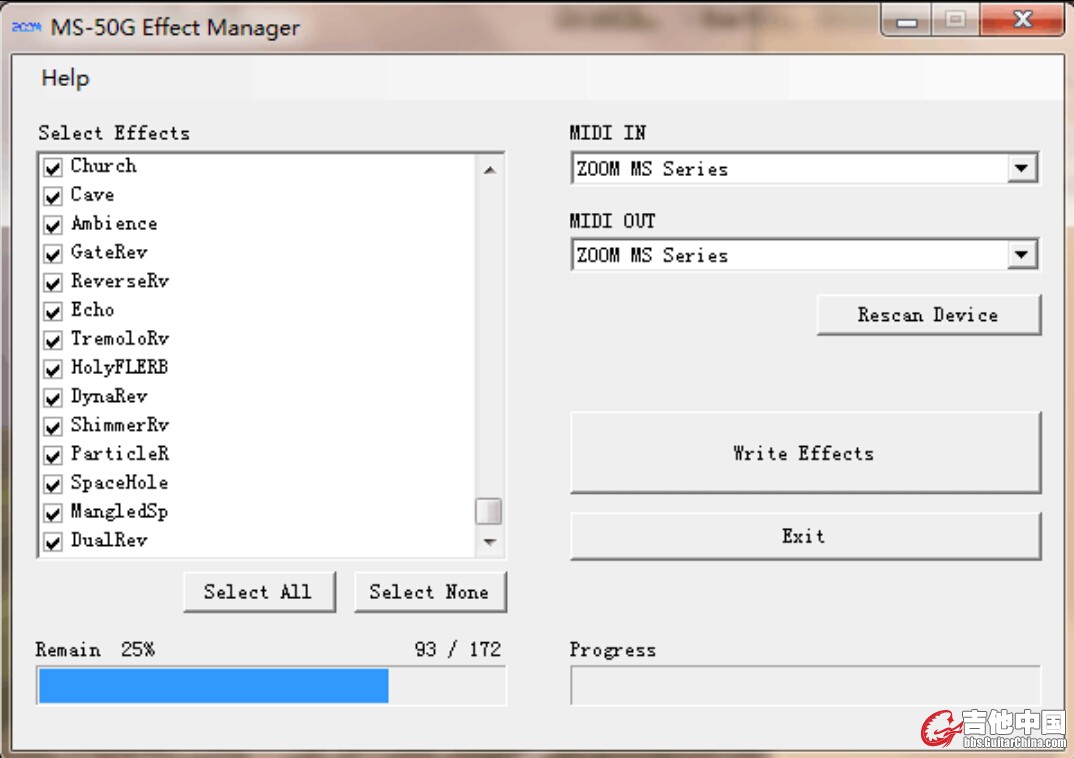Click the blue Remain memory bar

214,685
